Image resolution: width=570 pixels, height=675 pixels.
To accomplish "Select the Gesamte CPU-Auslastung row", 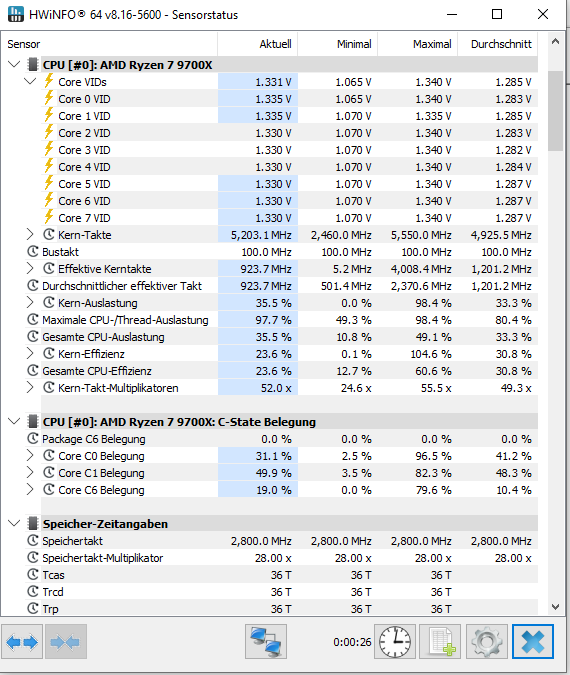I will (281, 337).
